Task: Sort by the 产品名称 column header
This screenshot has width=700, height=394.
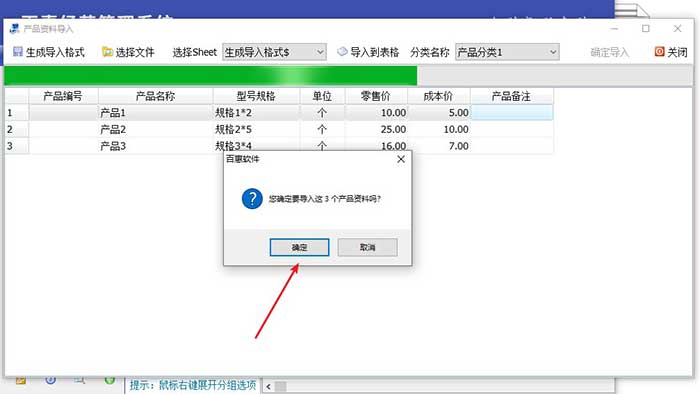Action: (x=155, y=96)
